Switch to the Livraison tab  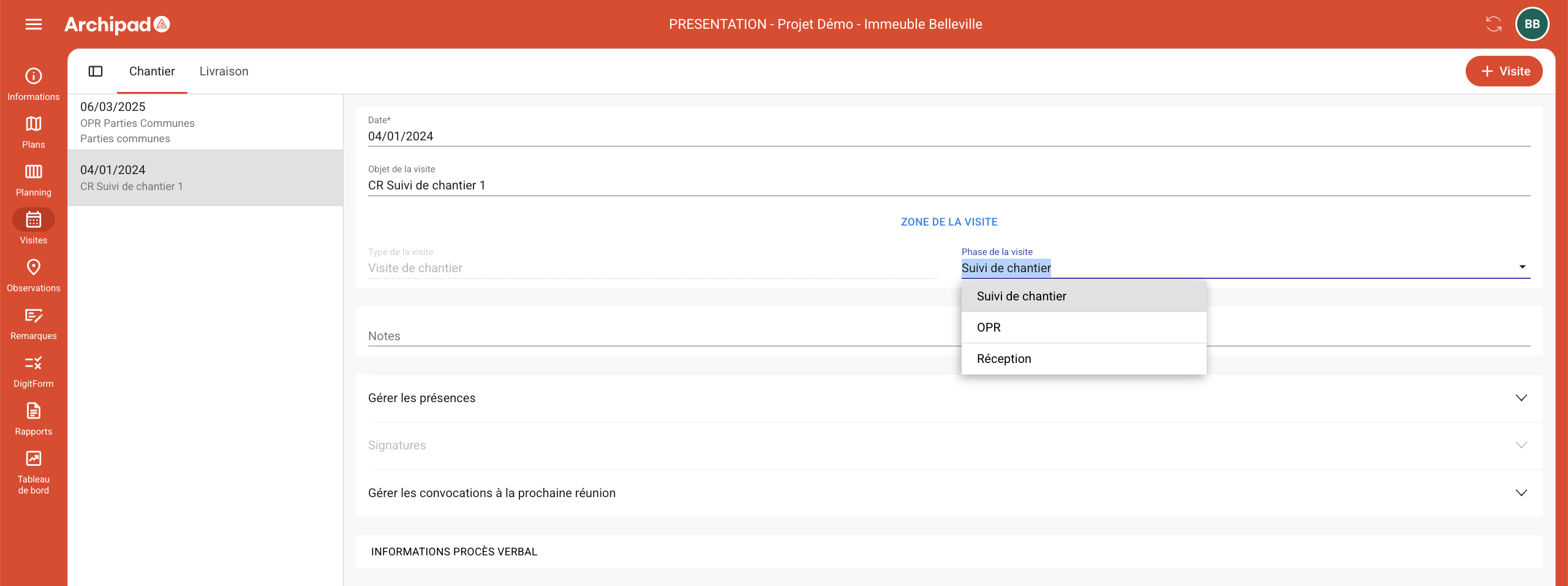tap(224, 71)
